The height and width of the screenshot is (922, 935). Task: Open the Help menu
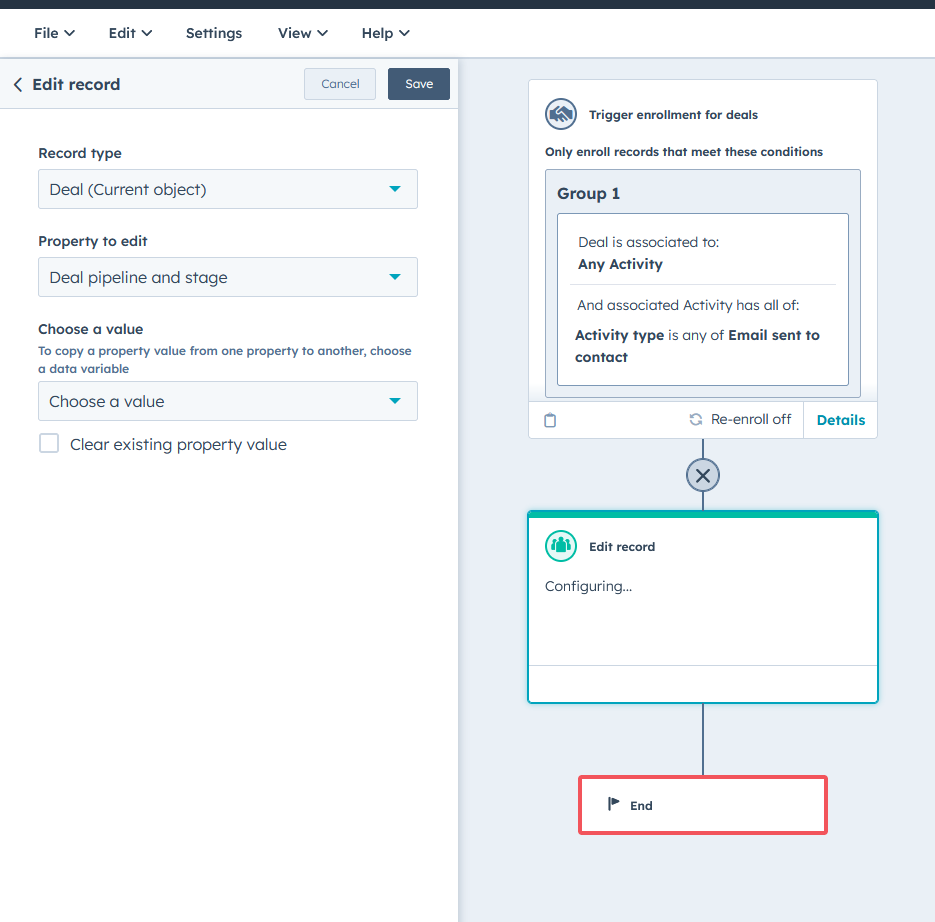[x=385, y=33]
